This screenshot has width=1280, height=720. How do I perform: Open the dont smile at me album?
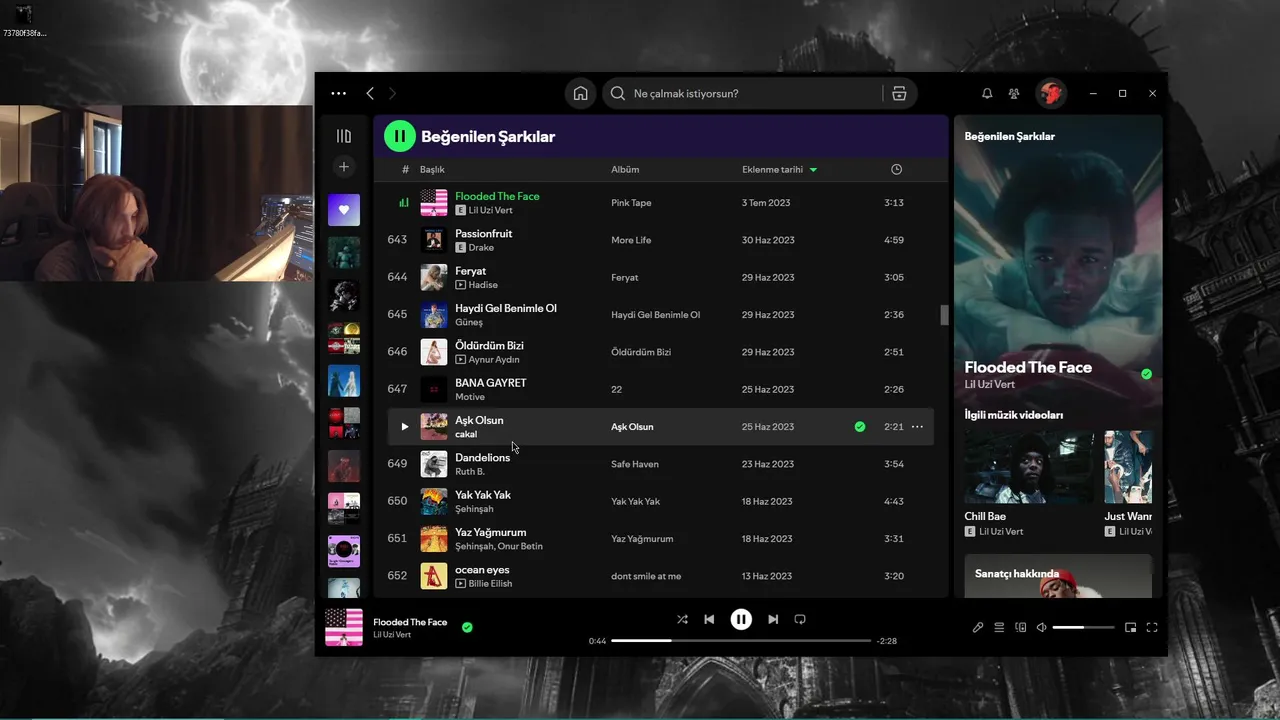[646, 576]
